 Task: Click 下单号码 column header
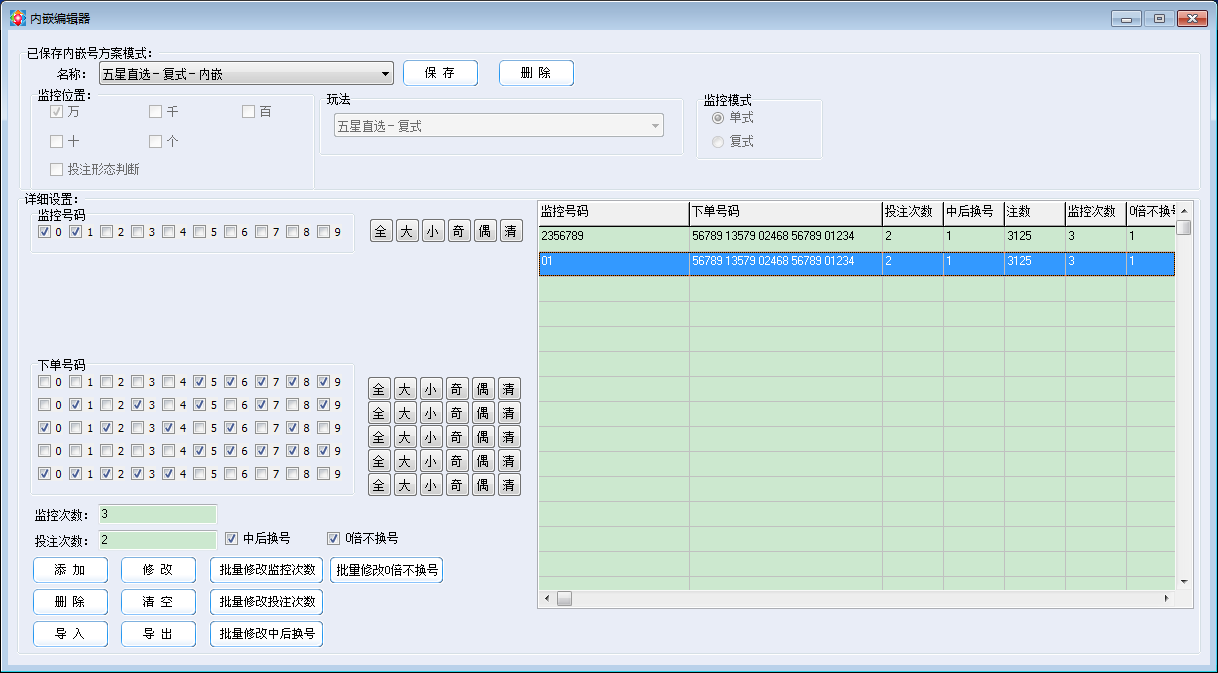tap(784, 212)
